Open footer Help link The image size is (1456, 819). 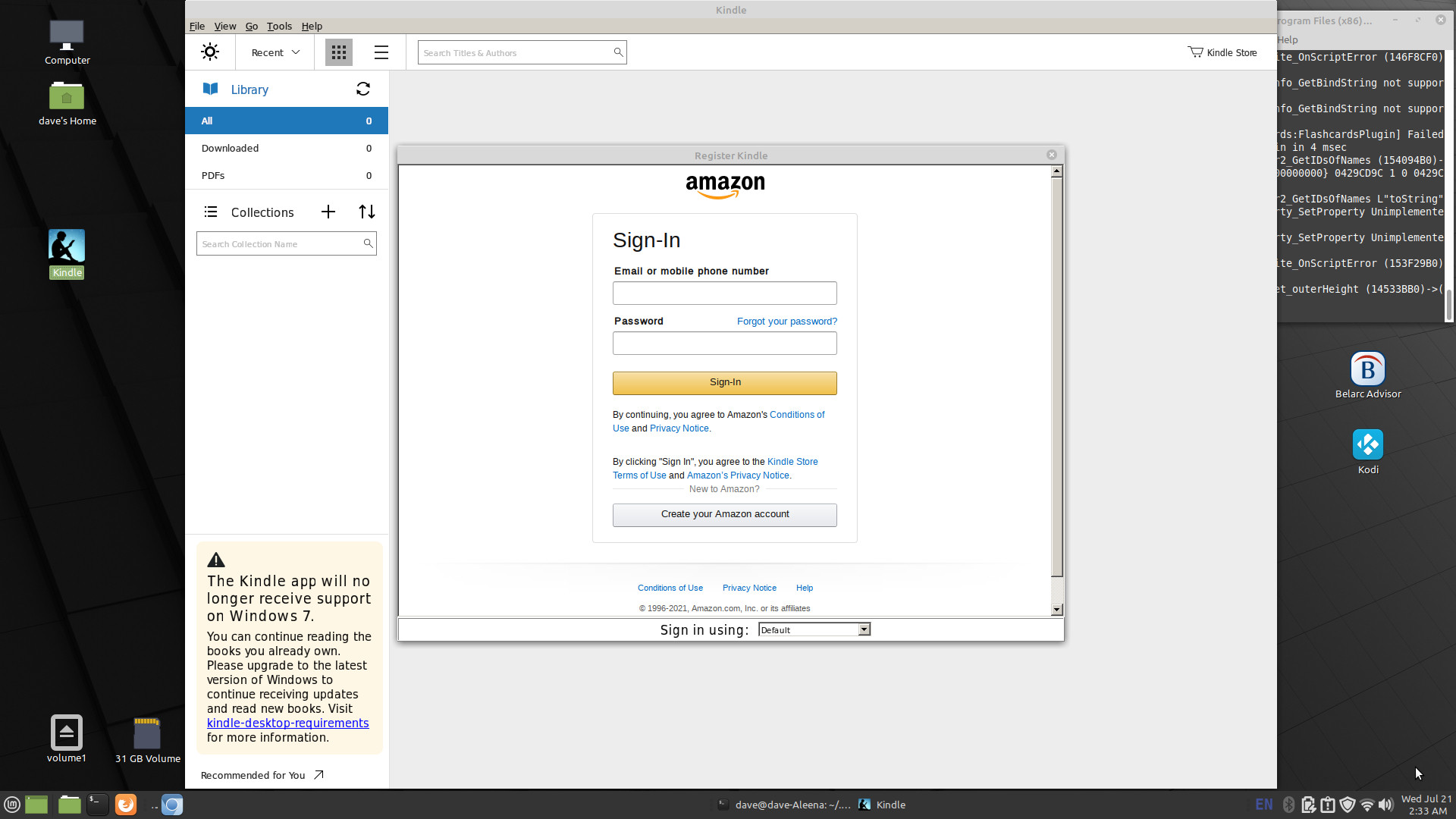pyautogui.click(x=805, y=588)
